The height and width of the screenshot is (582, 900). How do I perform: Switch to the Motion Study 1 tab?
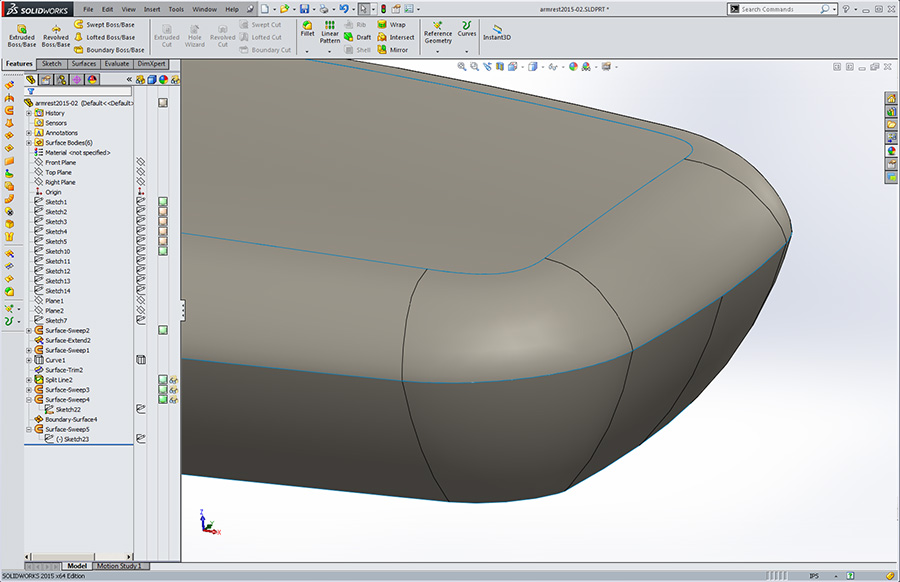(x=121, y=566)
